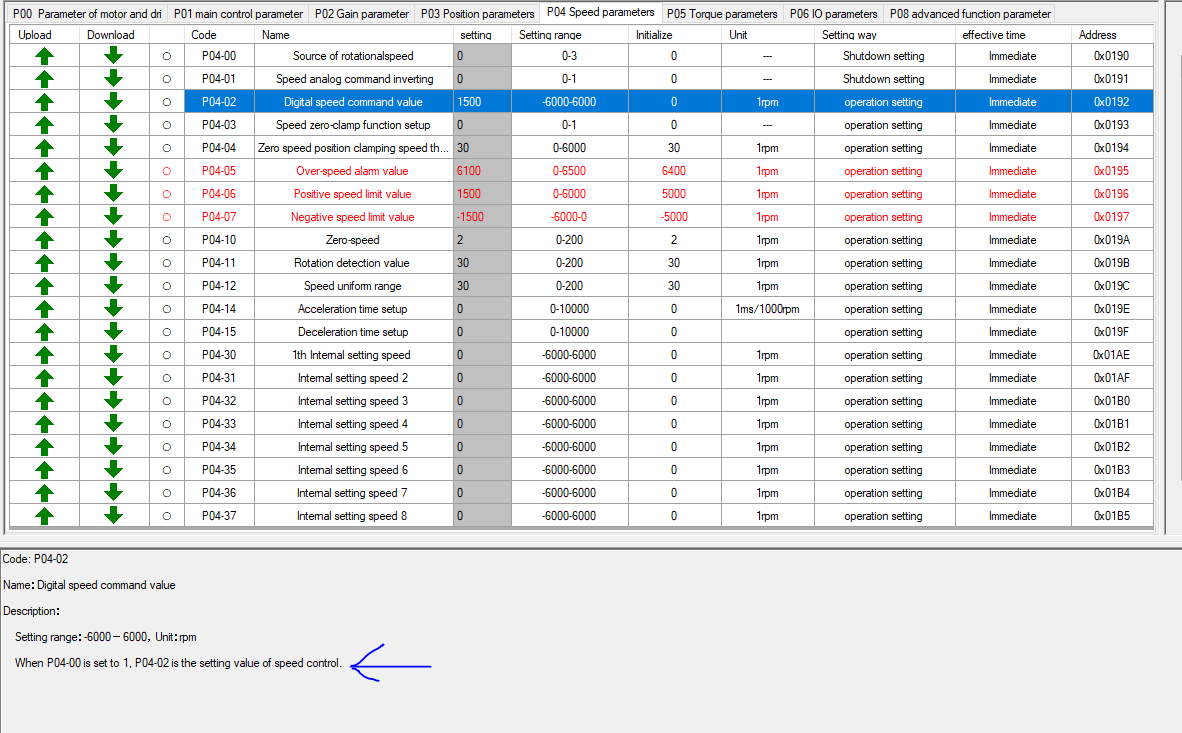Select Shutdown setting cell for P04-00

(x=884, y=56)
